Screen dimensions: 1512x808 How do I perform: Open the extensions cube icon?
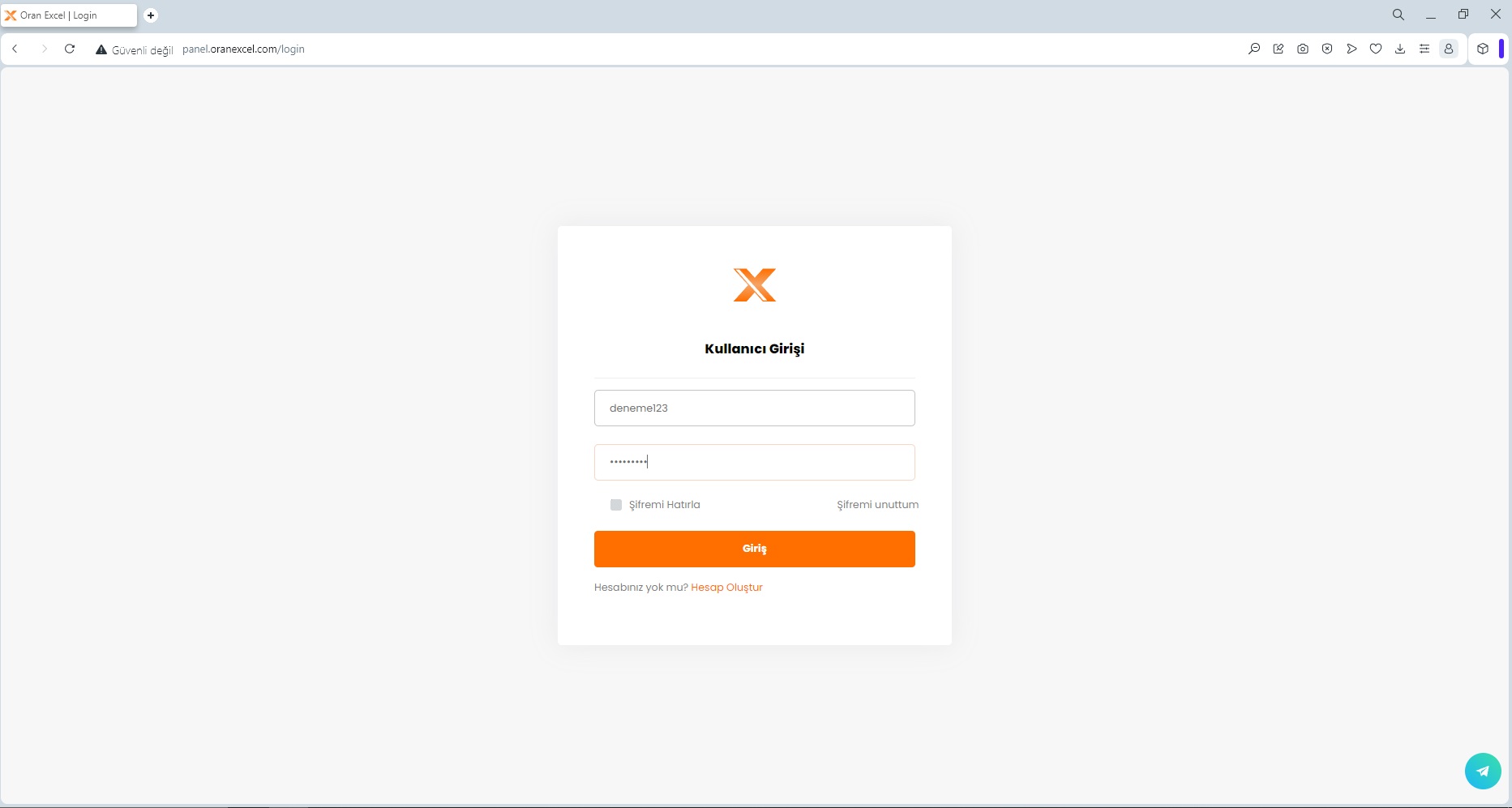[1483, 49]
